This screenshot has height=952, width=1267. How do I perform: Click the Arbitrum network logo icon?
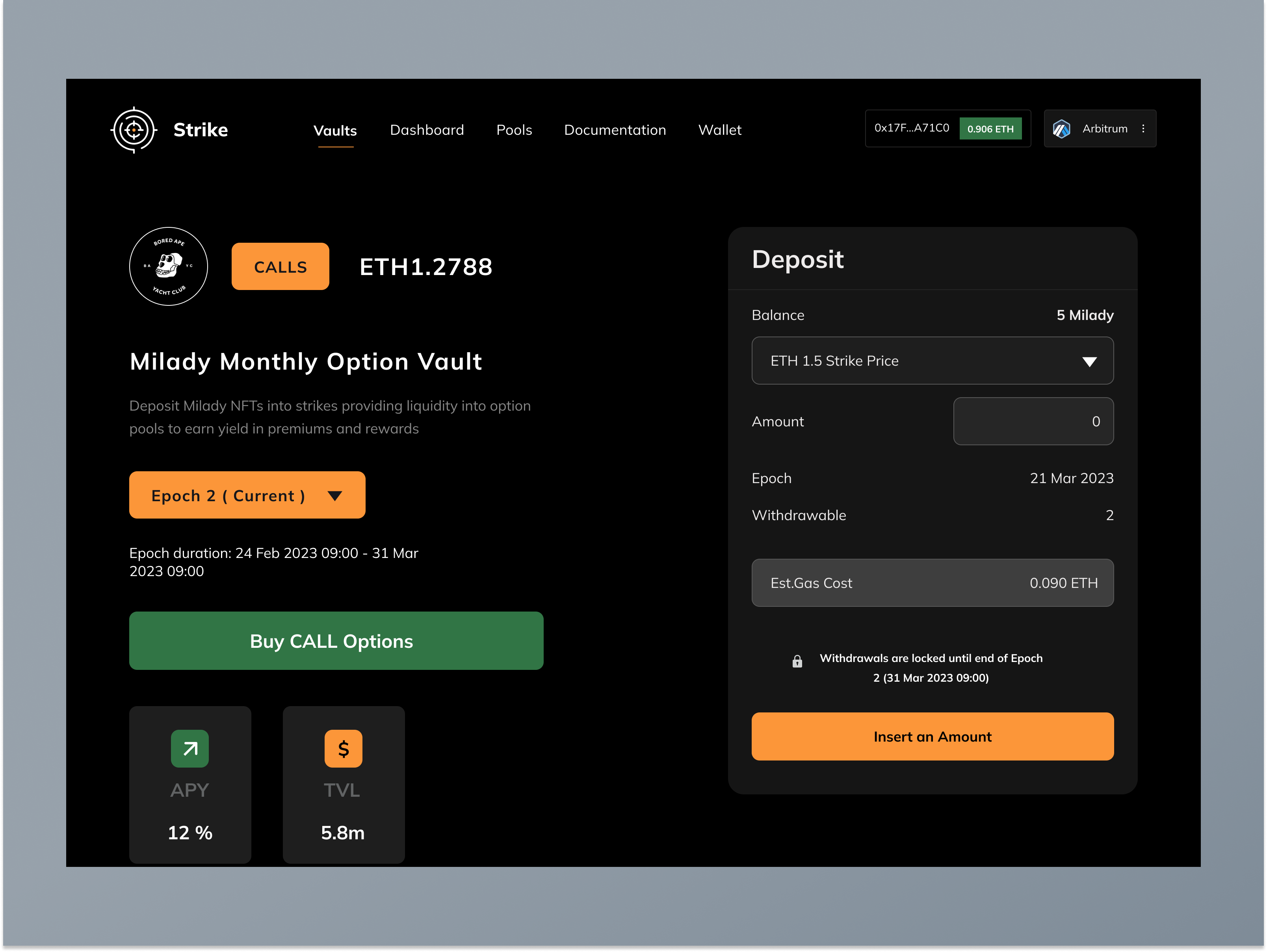(x=1061, y=129)
